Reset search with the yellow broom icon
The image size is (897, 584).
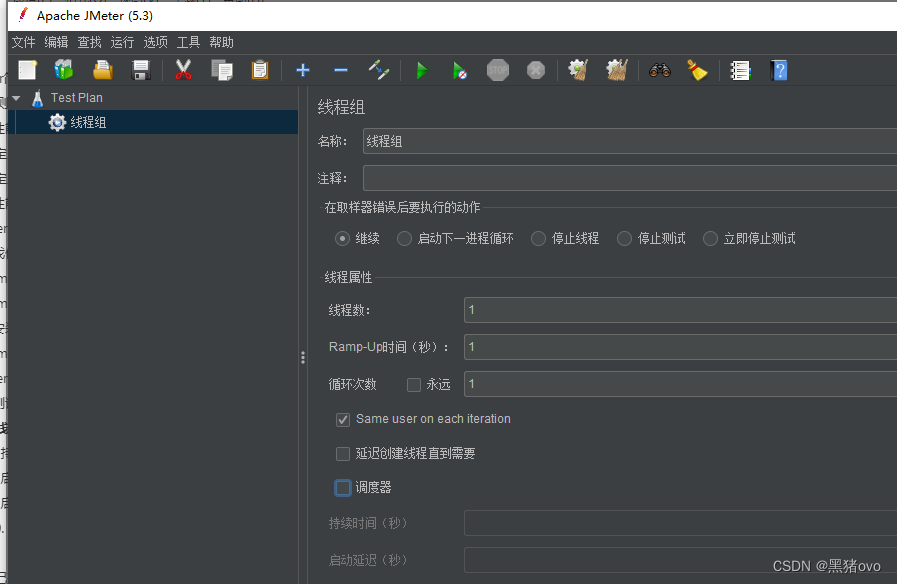697,70
